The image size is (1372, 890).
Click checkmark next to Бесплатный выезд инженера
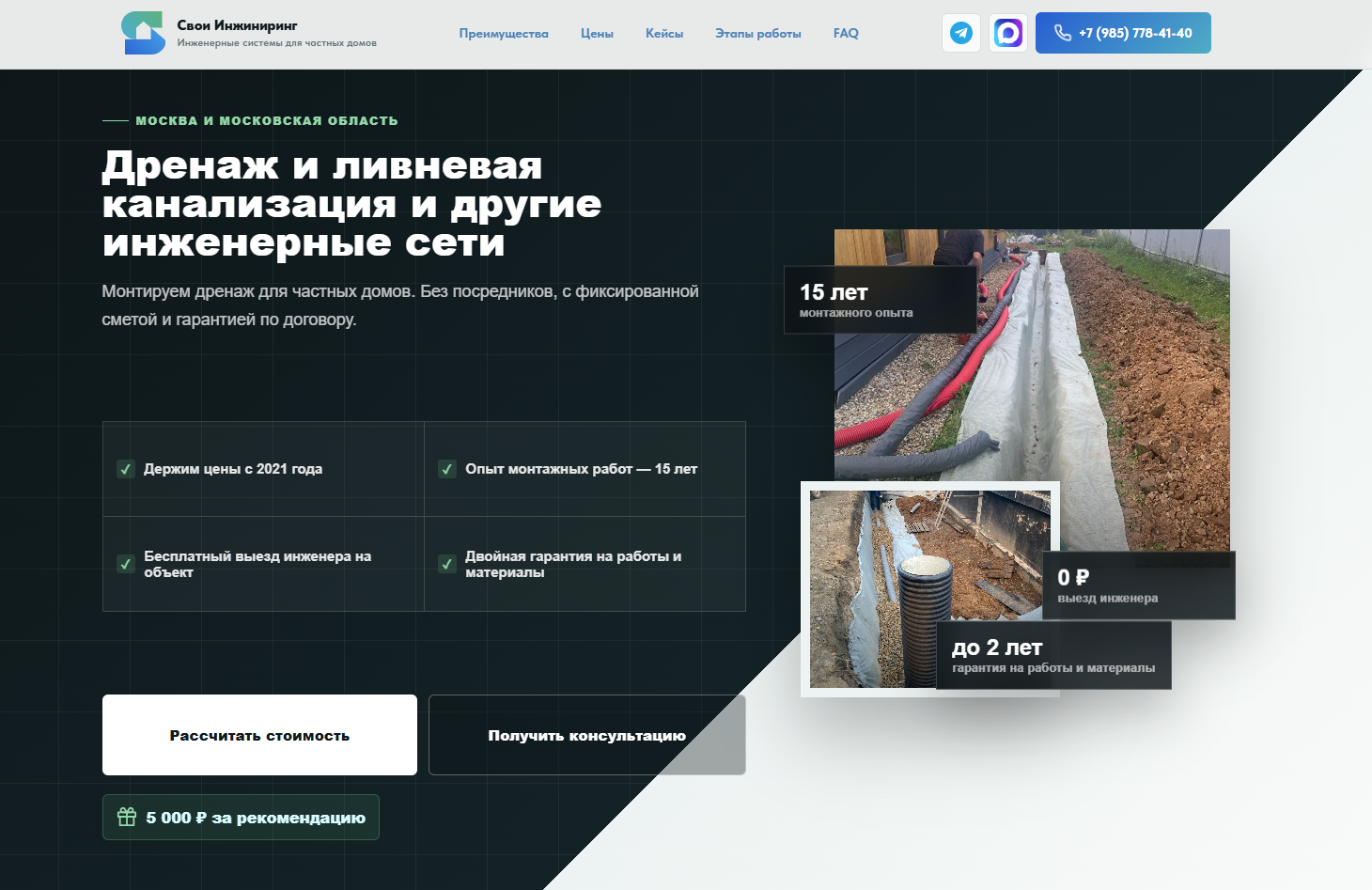(x=125, y=564)
